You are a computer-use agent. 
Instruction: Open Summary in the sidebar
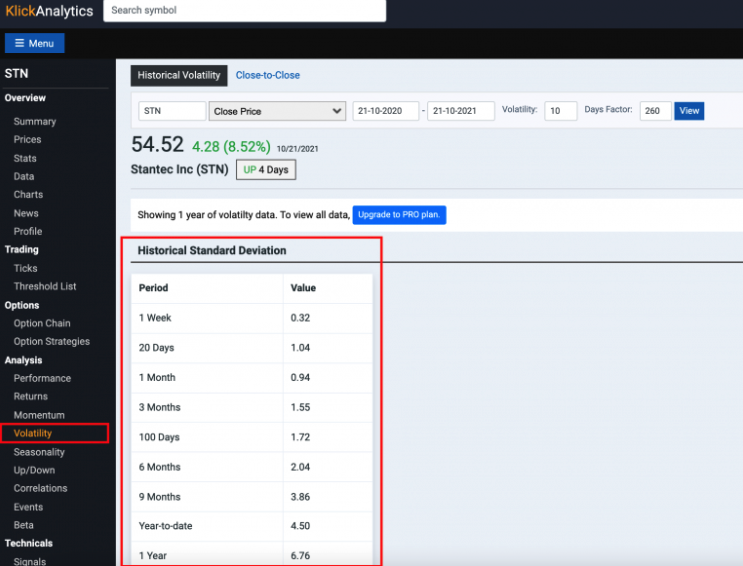[x=35, y=121]
